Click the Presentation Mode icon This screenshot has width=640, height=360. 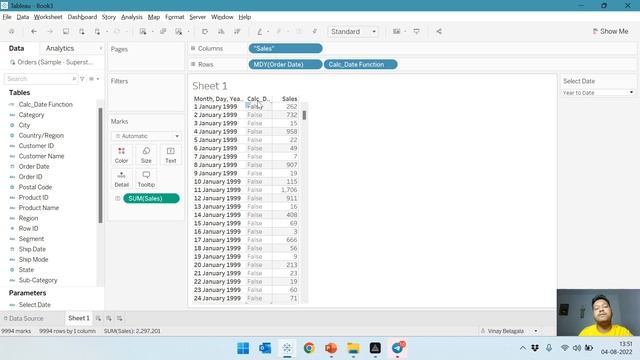(416, 31)
